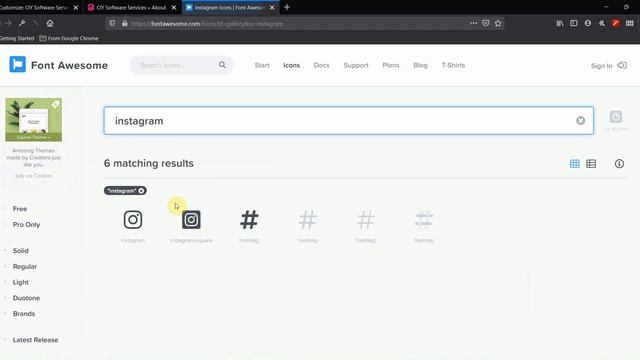The height and width of the screenshot is (360, 640).
Task: Filter by Latest Release
Action: [x=35, y=340]
